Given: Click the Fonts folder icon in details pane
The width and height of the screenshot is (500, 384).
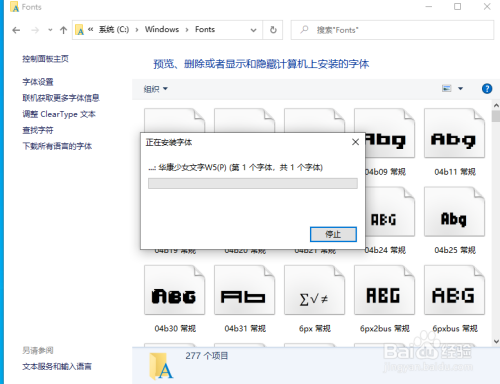Looking at the screenshot, I should [x=161, y=366].
